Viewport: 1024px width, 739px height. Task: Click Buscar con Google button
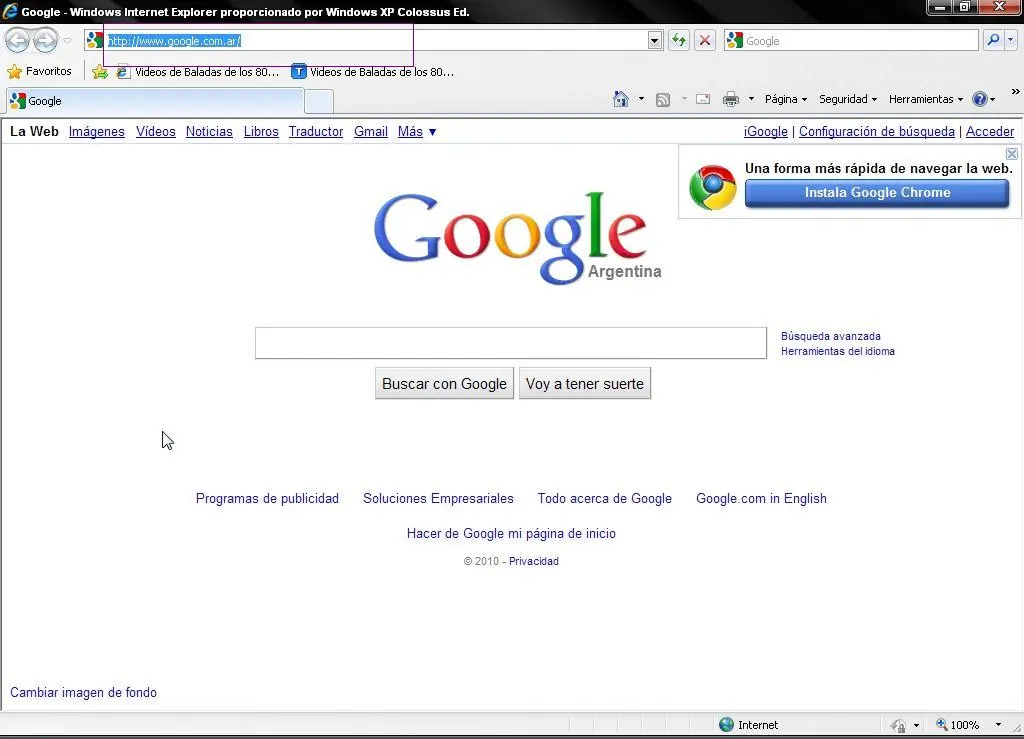pyautogui.click(x=444, y=384)
